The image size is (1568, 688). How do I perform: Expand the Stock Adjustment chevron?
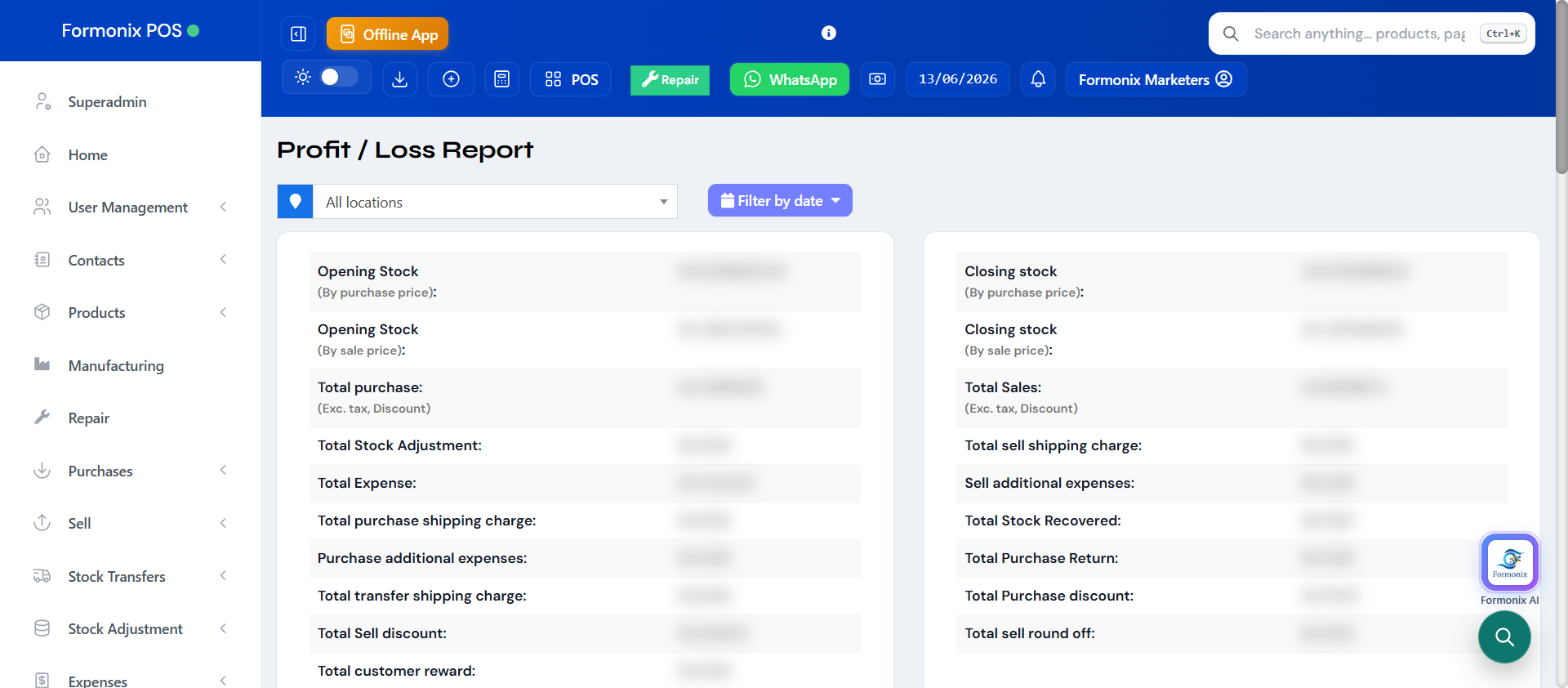coord(223,628)
